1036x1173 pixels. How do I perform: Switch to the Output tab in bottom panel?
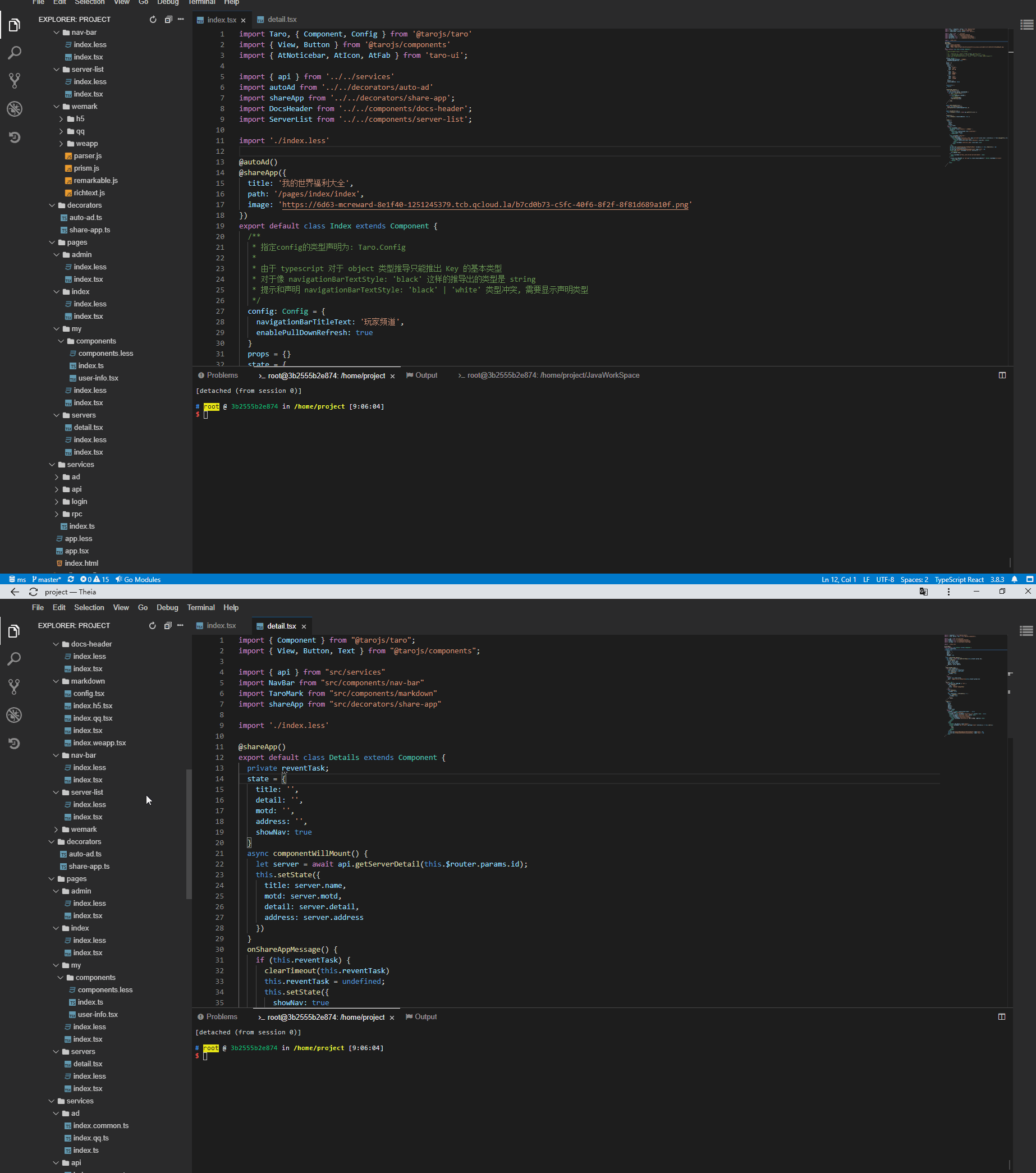click(426, 375)
